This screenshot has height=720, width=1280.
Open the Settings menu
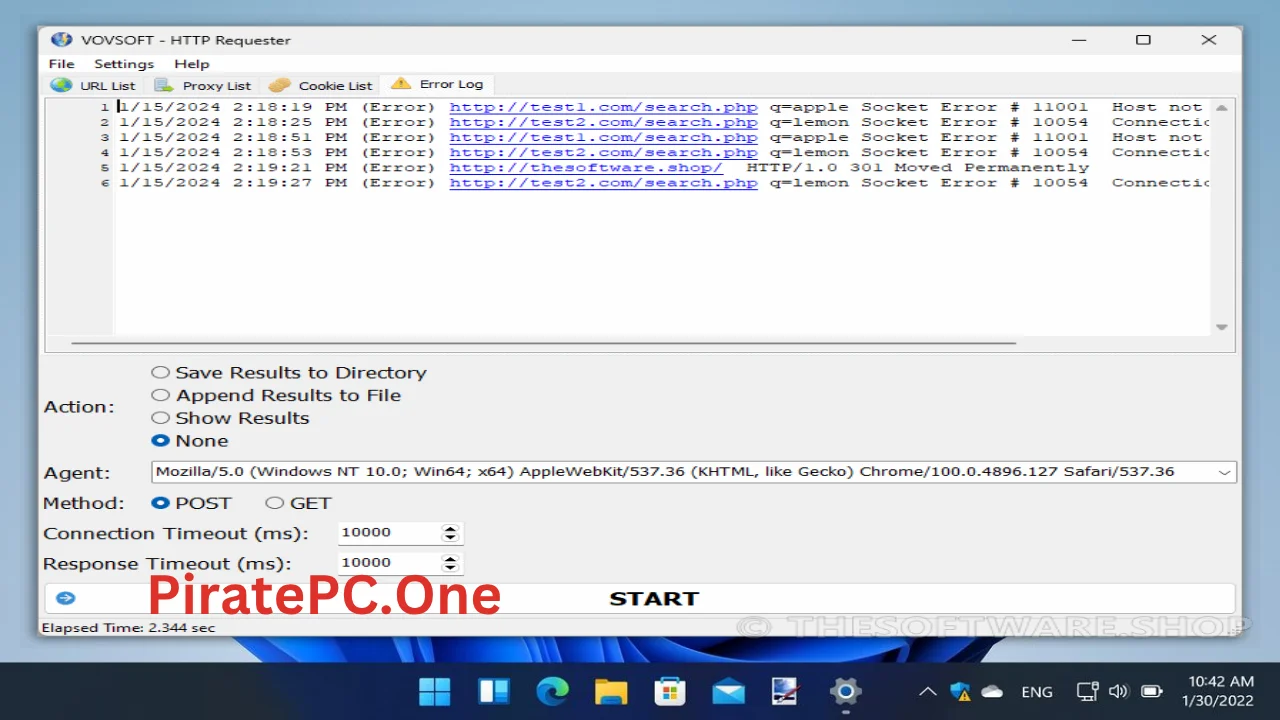tap(124, 64)
